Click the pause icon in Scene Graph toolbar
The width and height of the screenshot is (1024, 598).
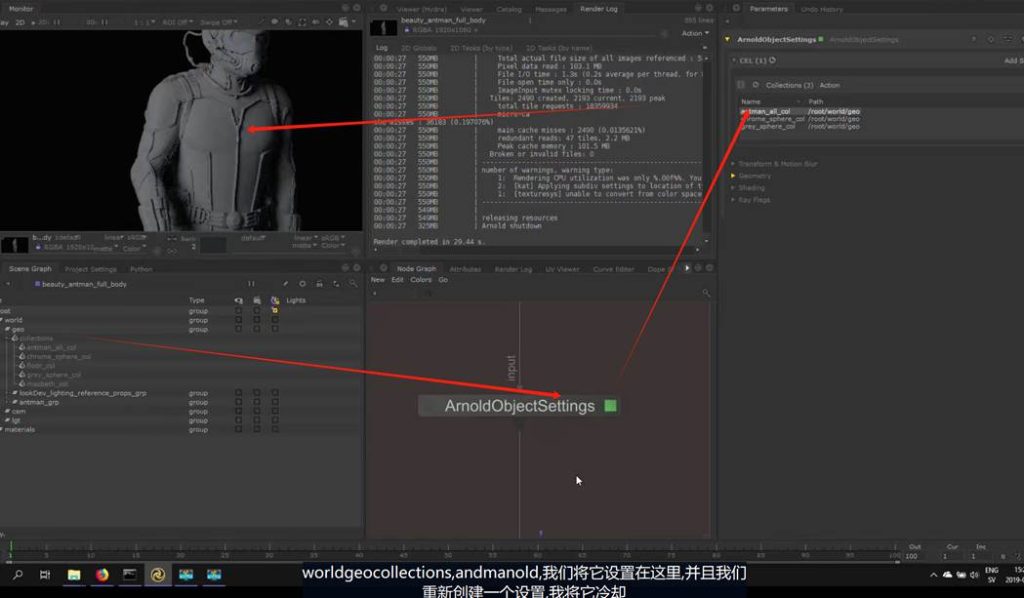(251, 284)
